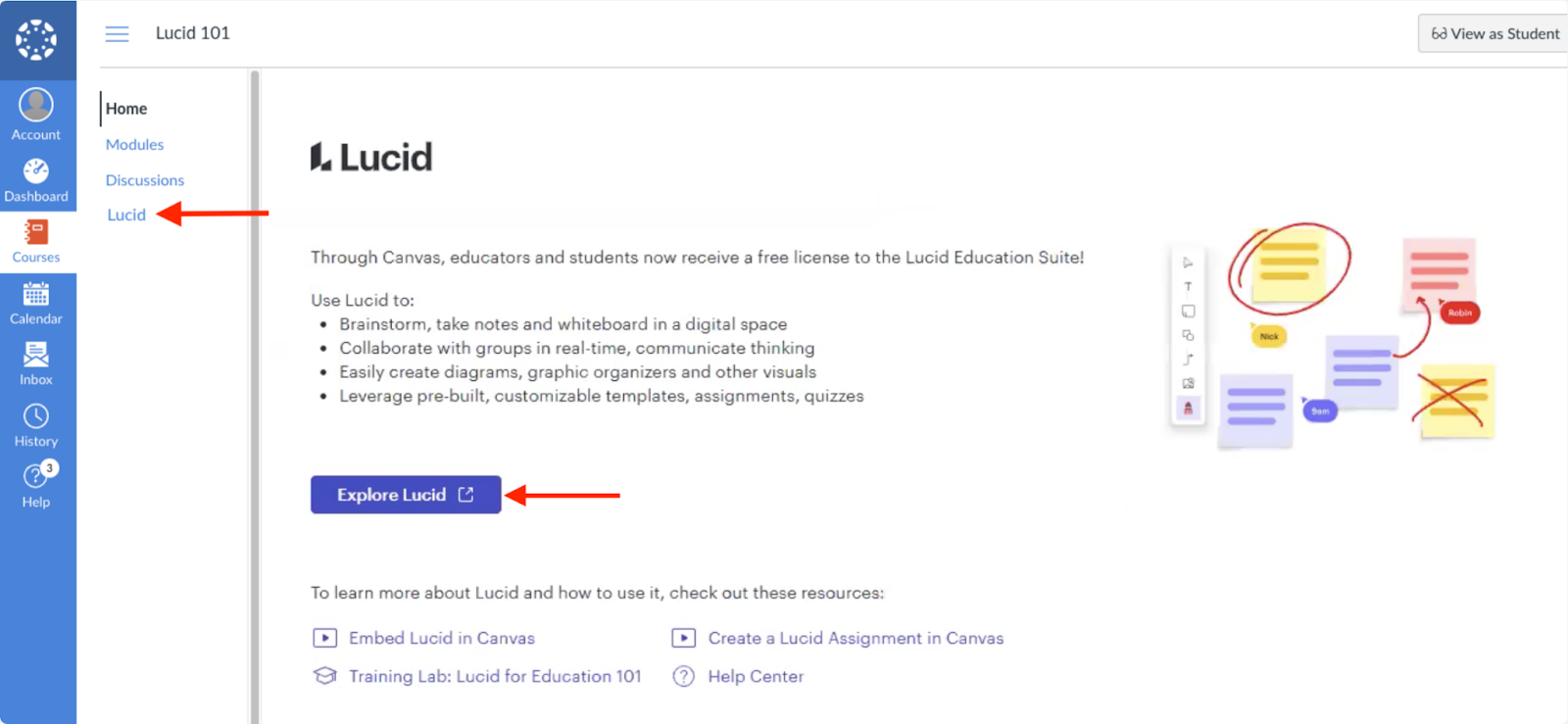Open Create a Lucid Assignment in Canvas
1568x724 pixels.
tap(856, 638)
